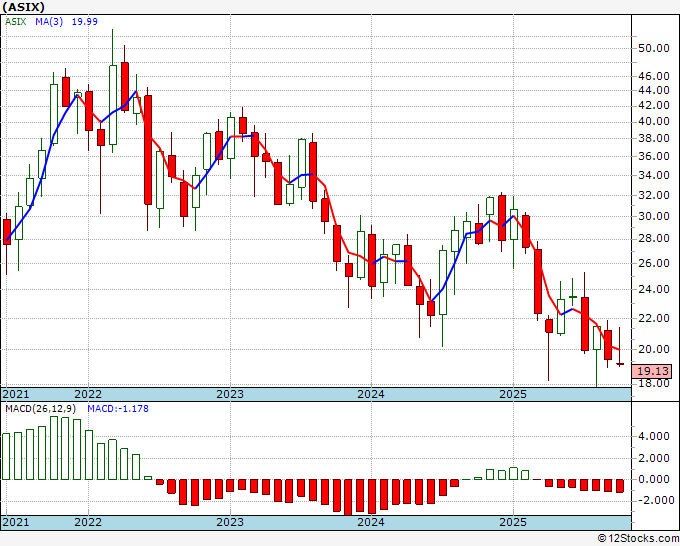This screenshot has width=680, height=546.
Task: Click the large red candle from mid 2022
Action: click(148, 150)
